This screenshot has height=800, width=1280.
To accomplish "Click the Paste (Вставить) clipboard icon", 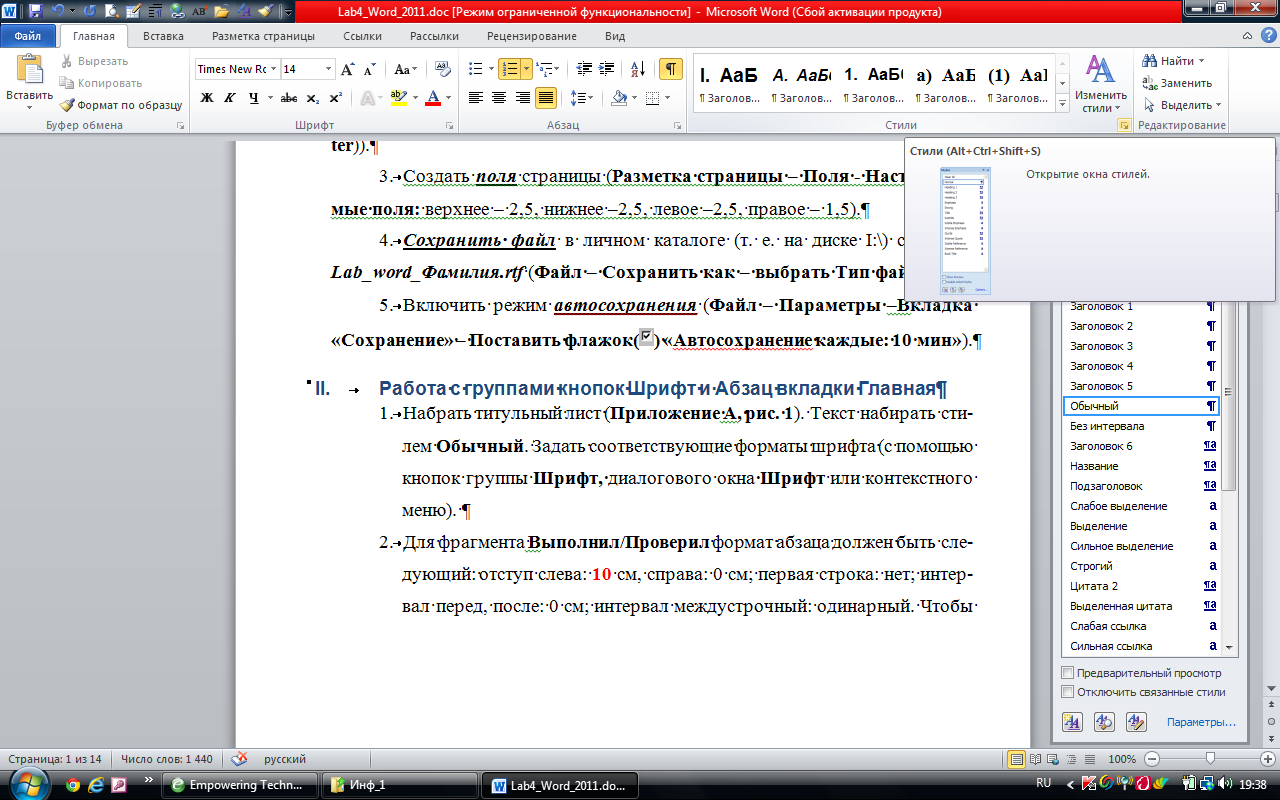I will 29,70.
